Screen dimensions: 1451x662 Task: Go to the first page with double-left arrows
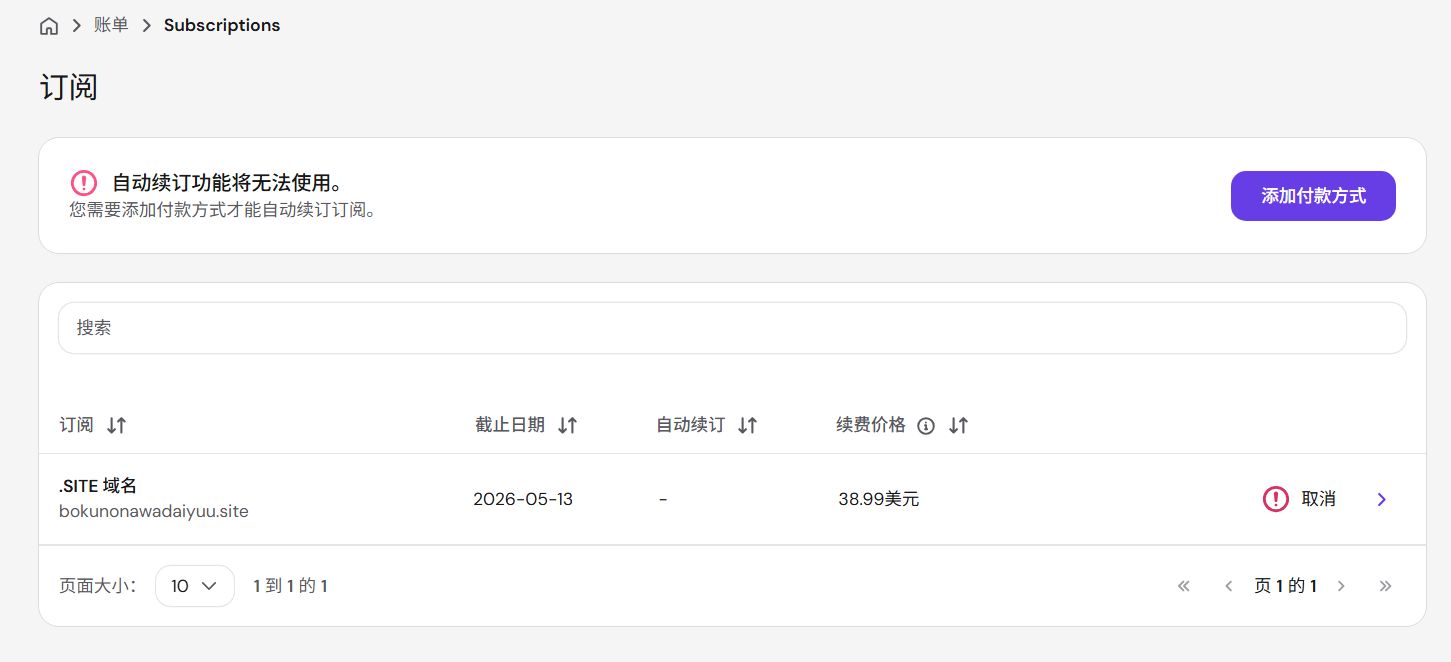(1184, 586)
